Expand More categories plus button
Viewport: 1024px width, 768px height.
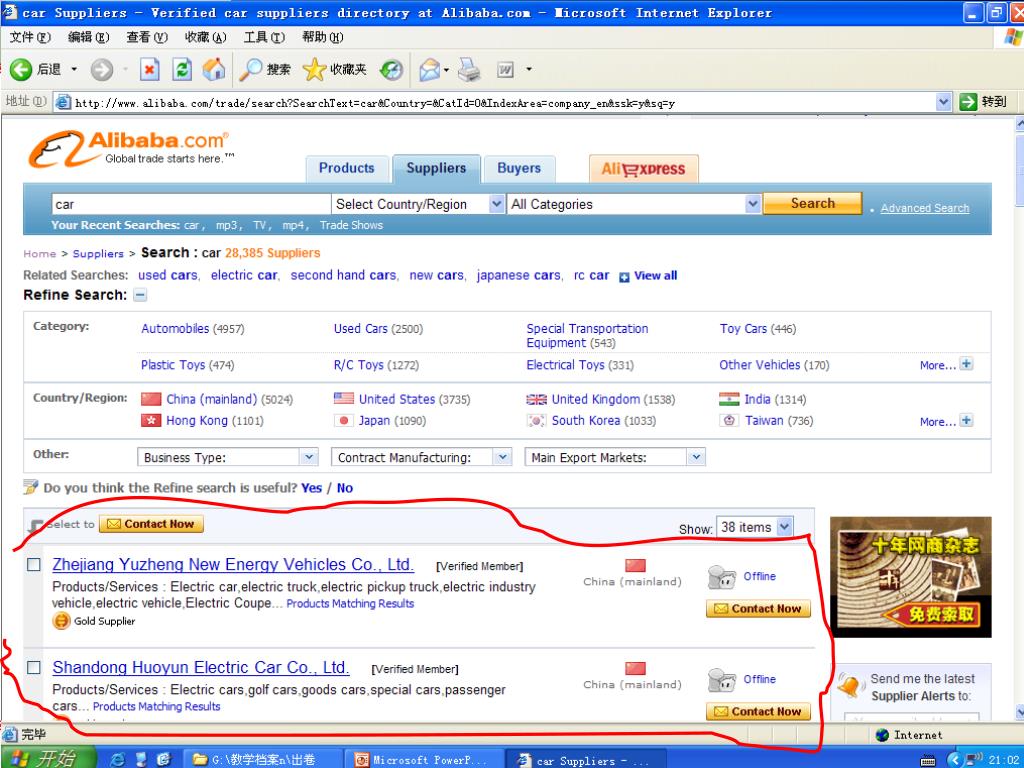[x=966, y=364]
